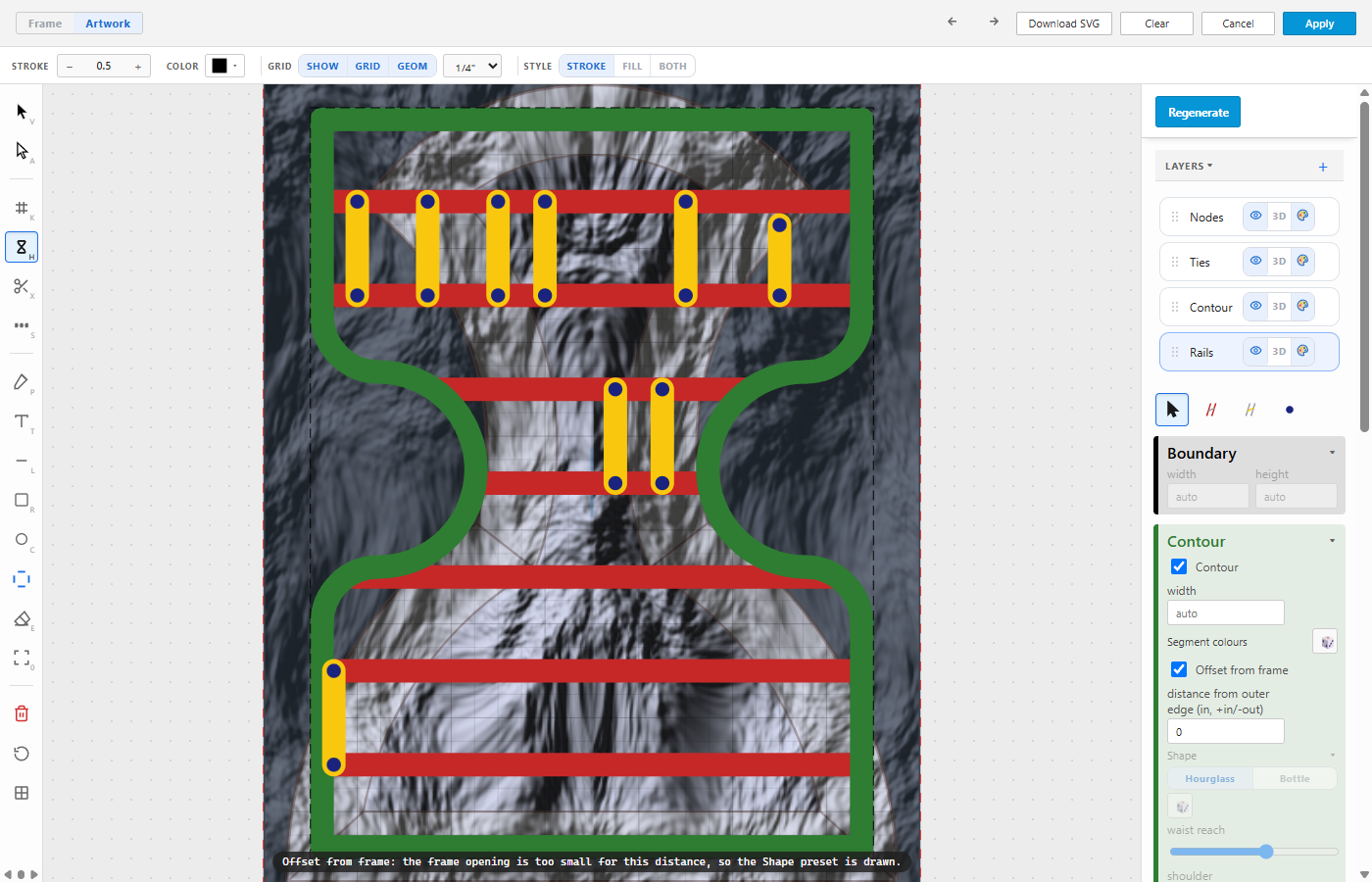Open the stroke color dropdown
The width and height of the screenshot is (1372, 882).
(x=224, y=66)
